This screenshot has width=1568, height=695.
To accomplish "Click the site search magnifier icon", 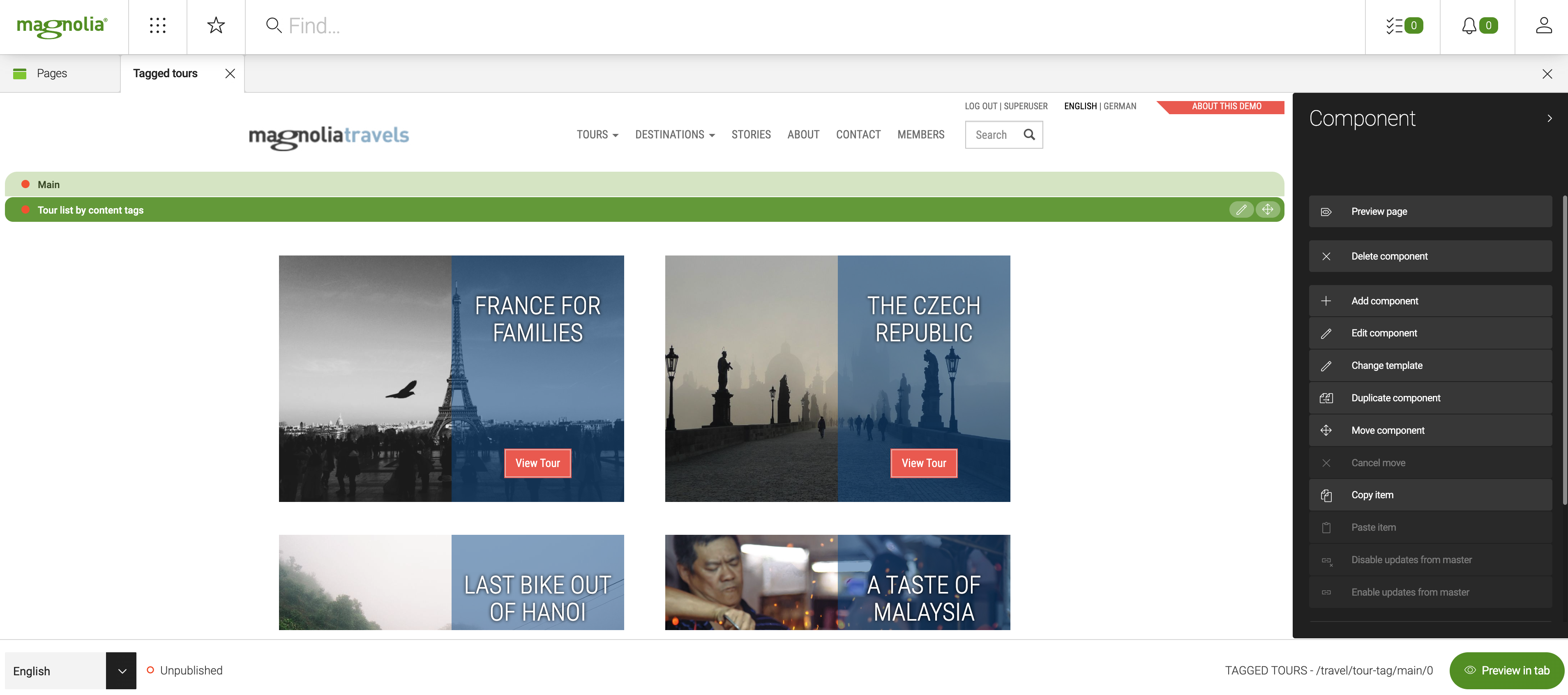I will [1029, 134].
